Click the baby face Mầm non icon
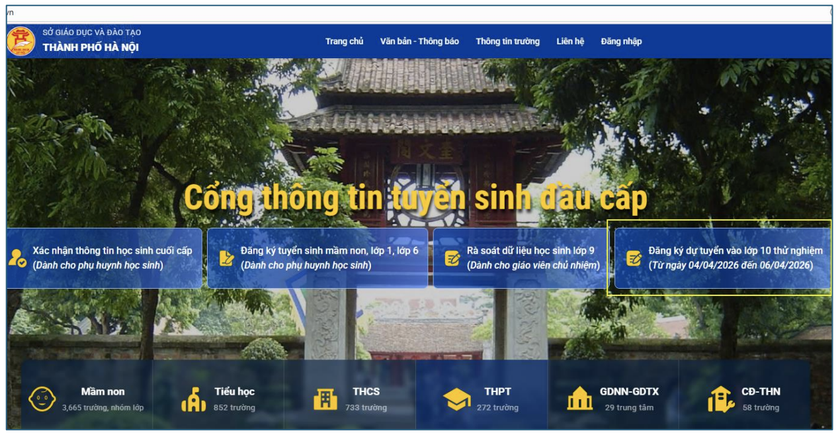Image resolution: width=840 pixels, height=441 pixels. [42, 399]
